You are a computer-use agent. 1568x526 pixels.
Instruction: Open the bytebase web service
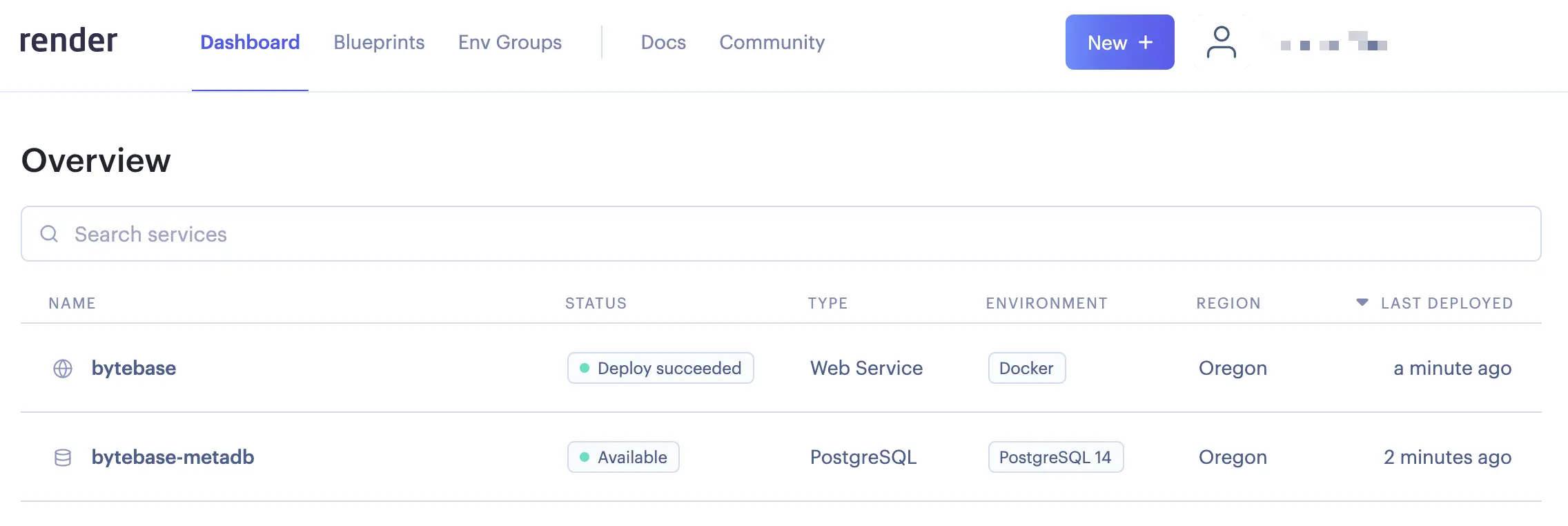tap(134, 368)
